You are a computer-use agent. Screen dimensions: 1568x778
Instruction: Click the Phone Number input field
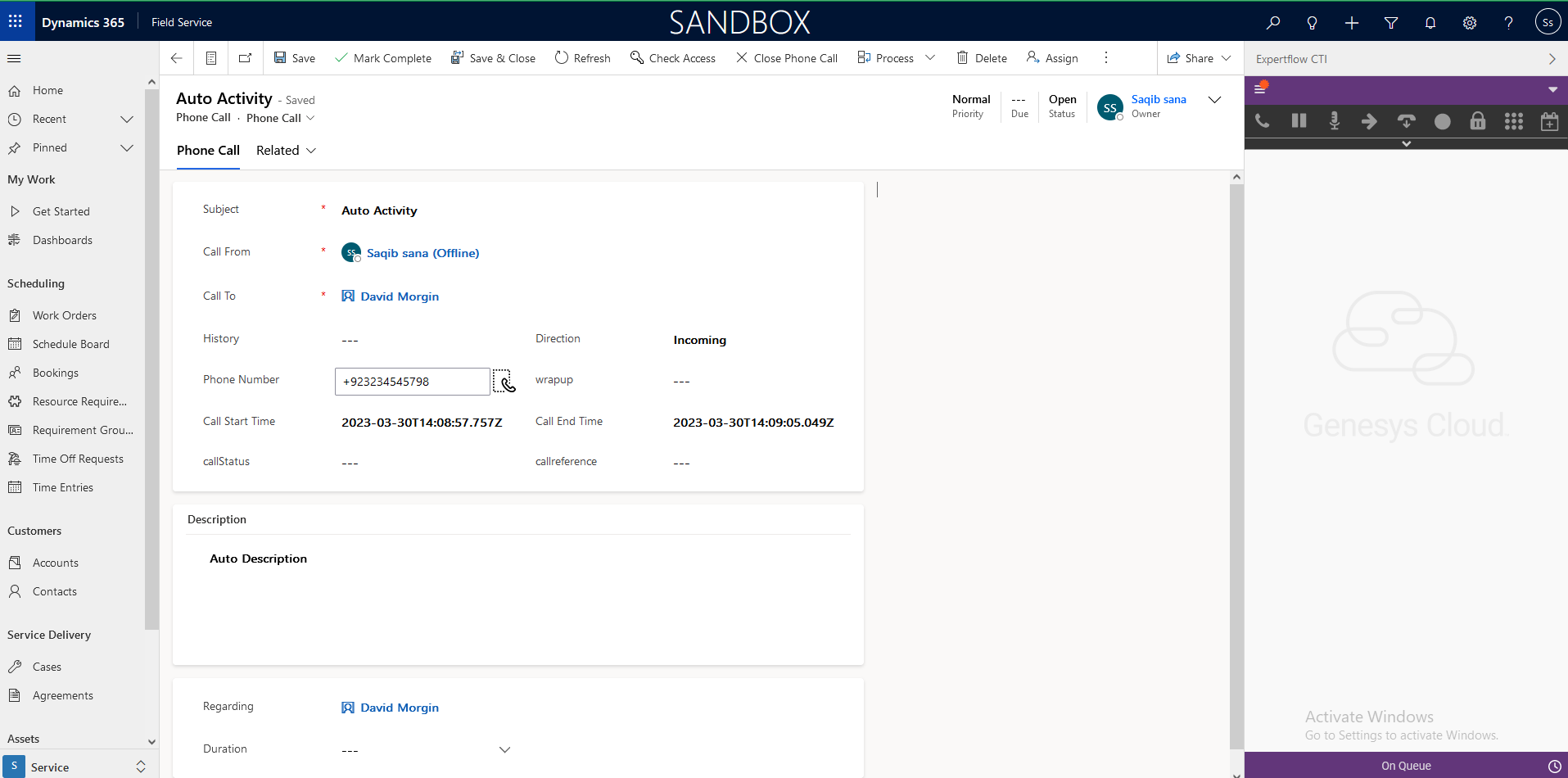412,382
